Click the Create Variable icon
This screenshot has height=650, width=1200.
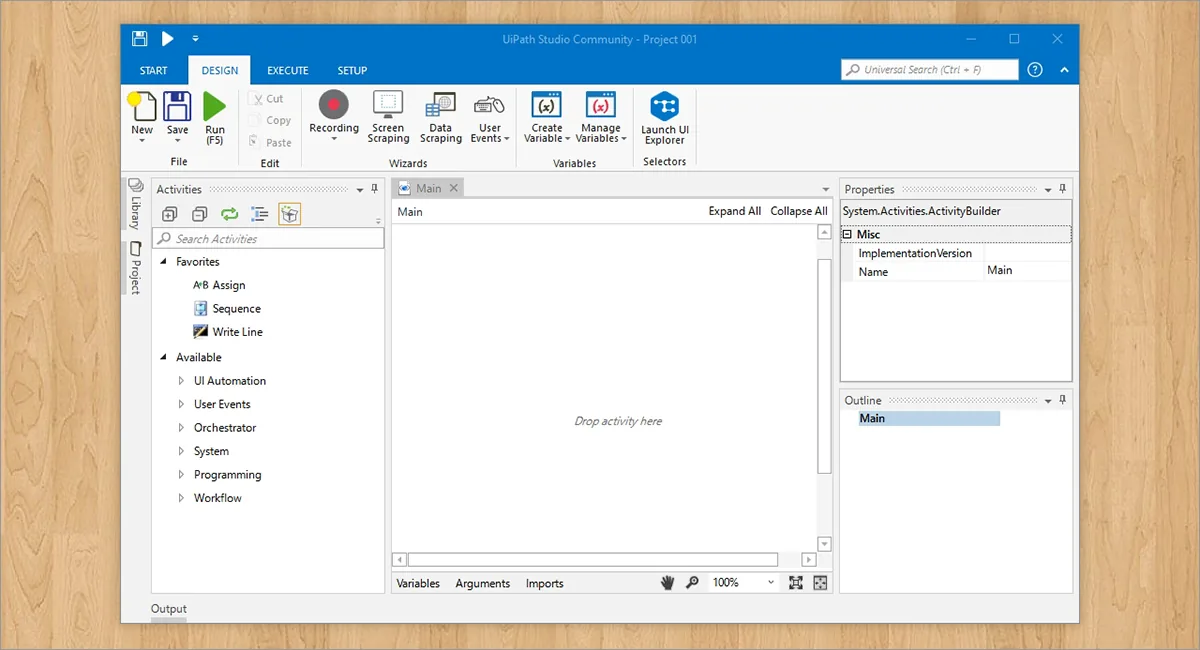pos(546,105)
